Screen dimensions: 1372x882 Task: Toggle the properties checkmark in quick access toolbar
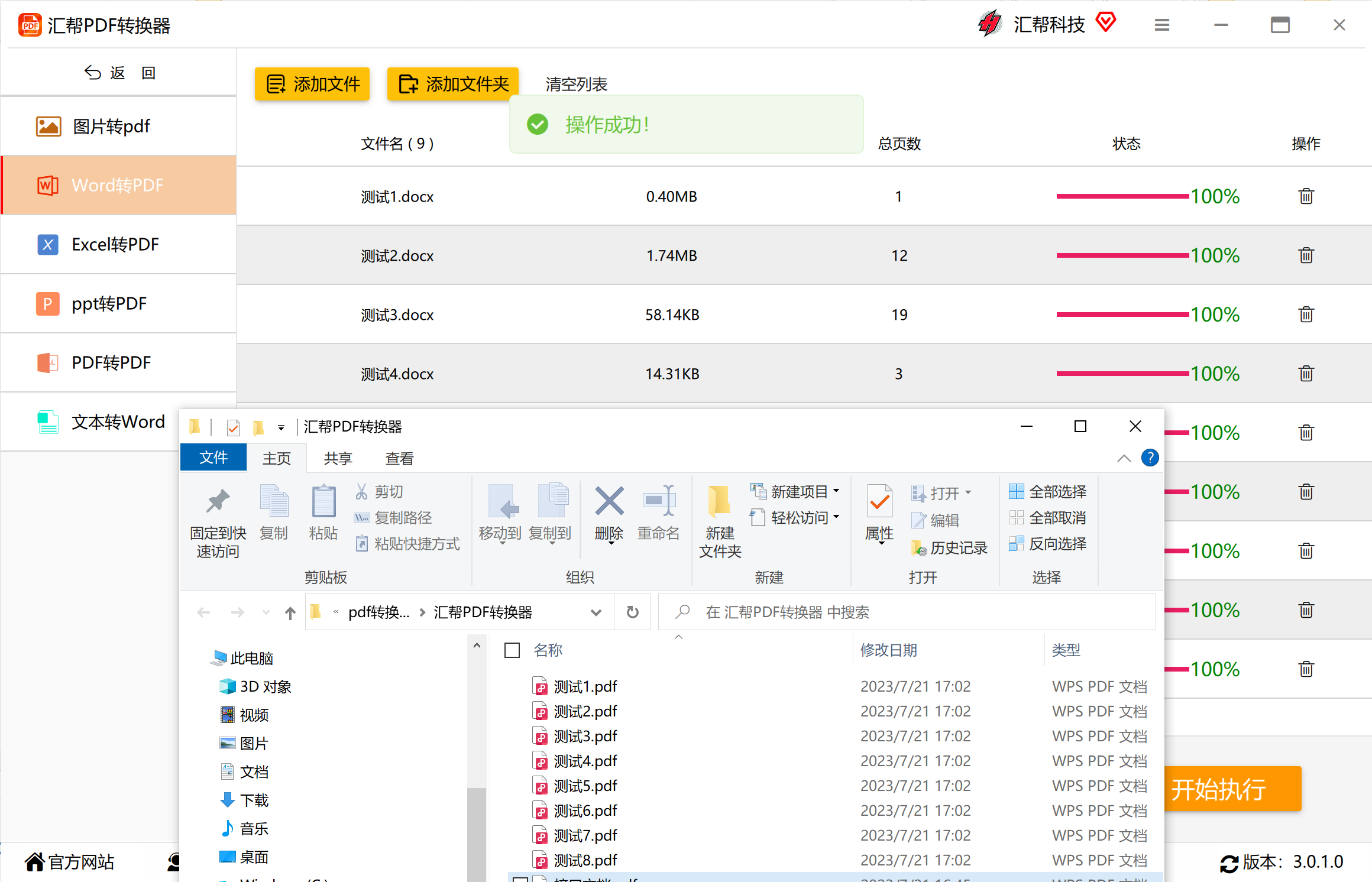(233, 427)
